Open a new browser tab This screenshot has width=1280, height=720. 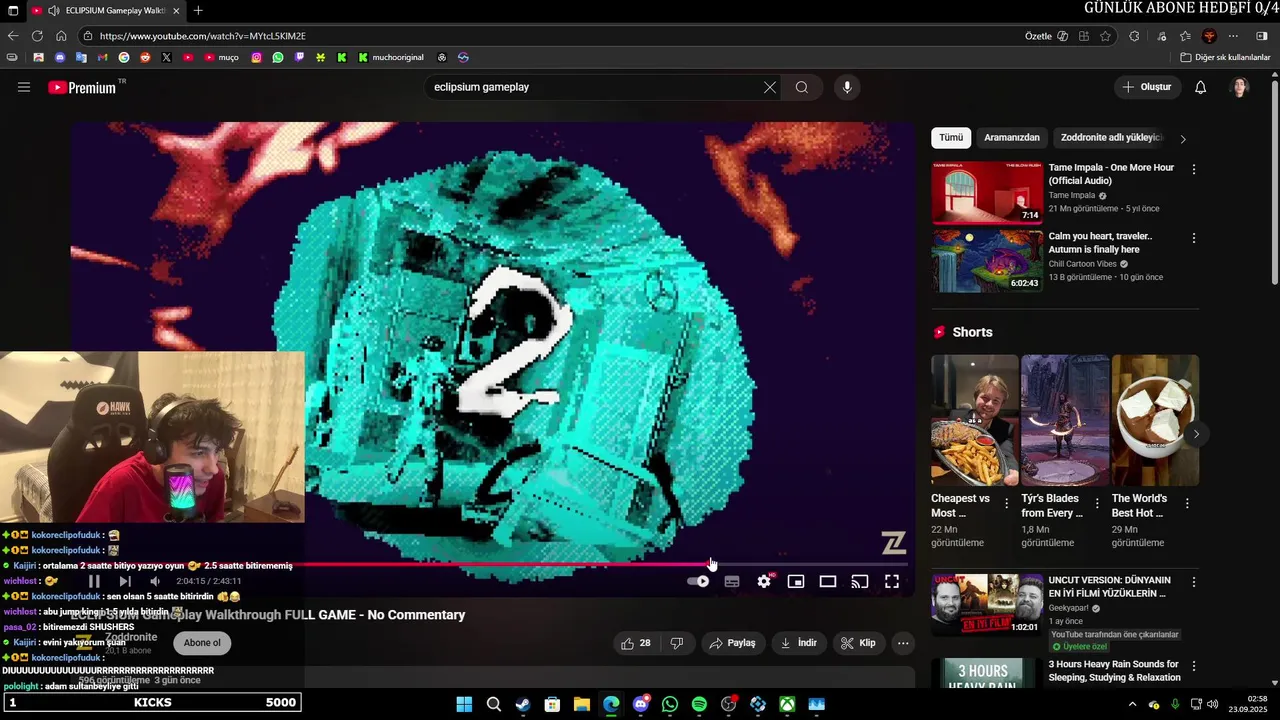tap(198, 10)
